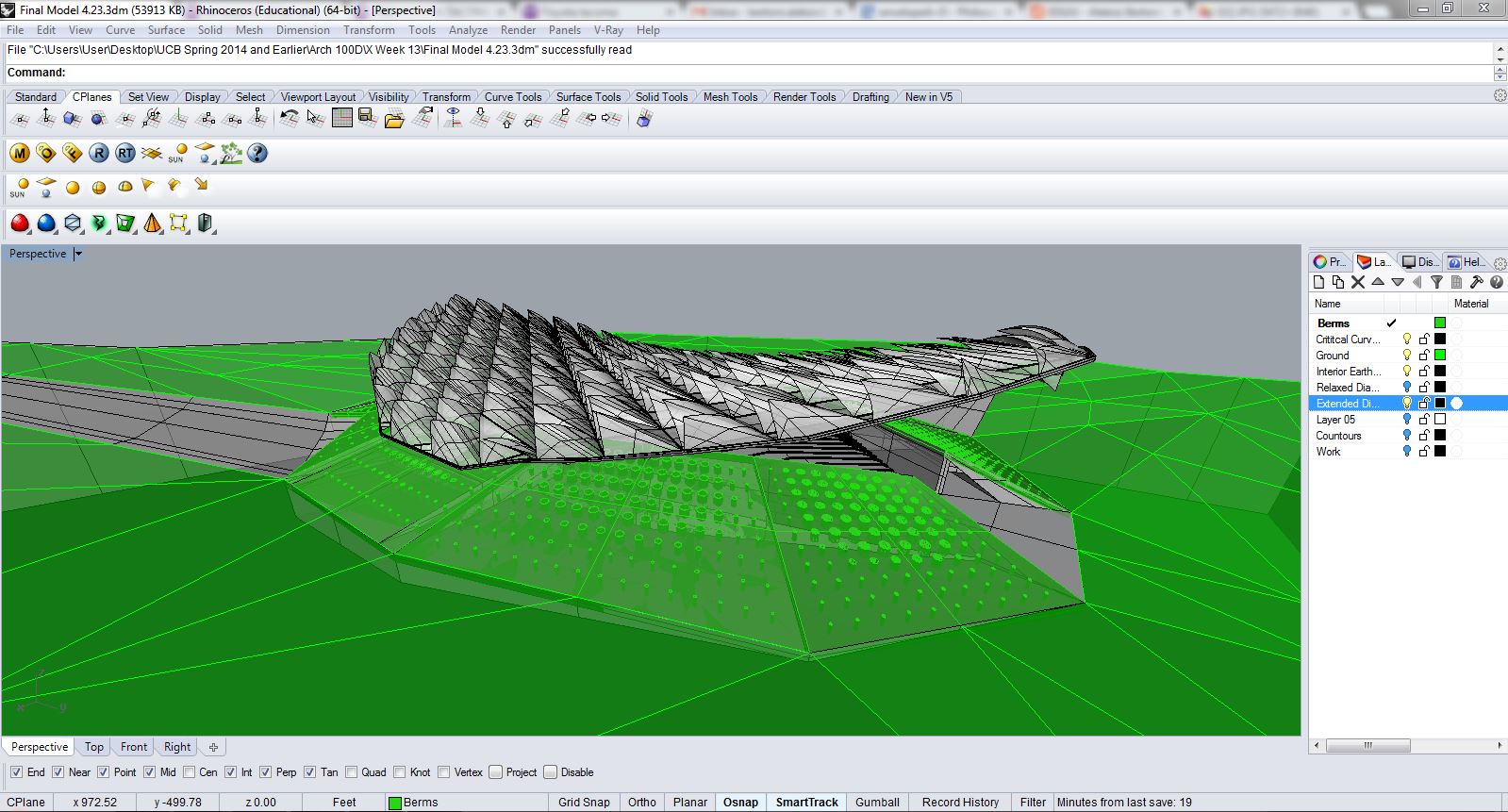Click the tree landscape environment icon
This screenshot has height=812, width=1508.
click(x=230, y=153)
